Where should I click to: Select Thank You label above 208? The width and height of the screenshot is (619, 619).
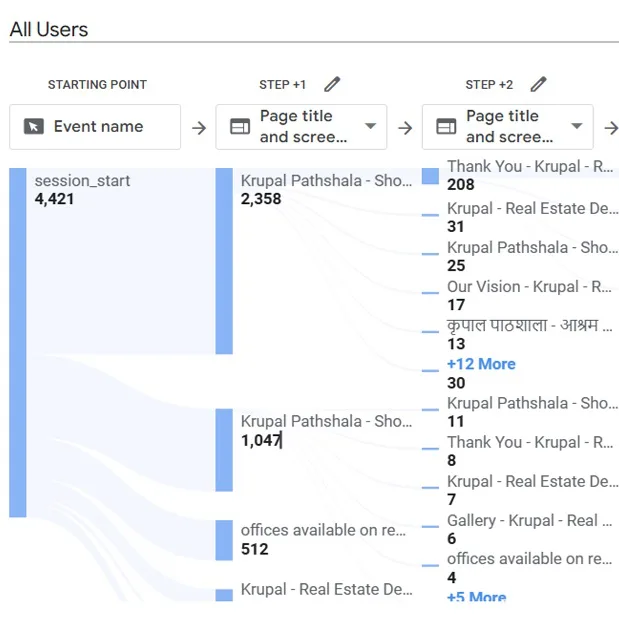(x=530, y=166)
